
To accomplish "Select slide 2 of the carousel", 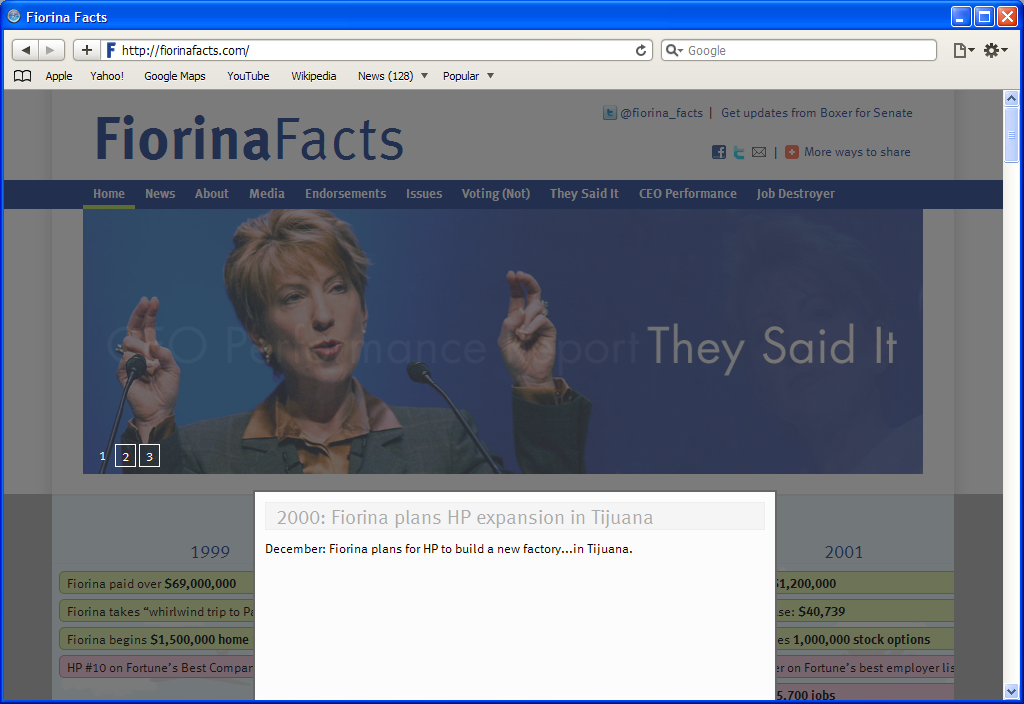I will (125, 455).
